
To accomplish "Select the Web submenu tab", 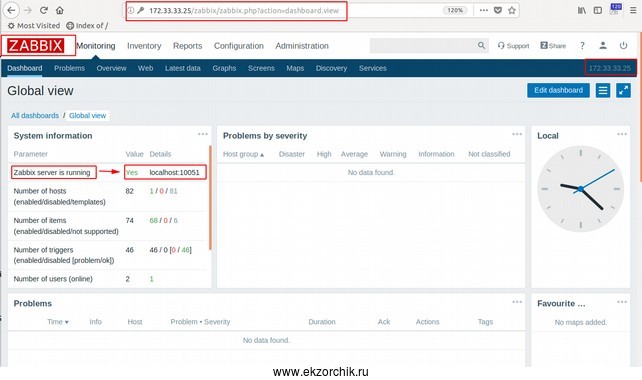I will (145, 68).
